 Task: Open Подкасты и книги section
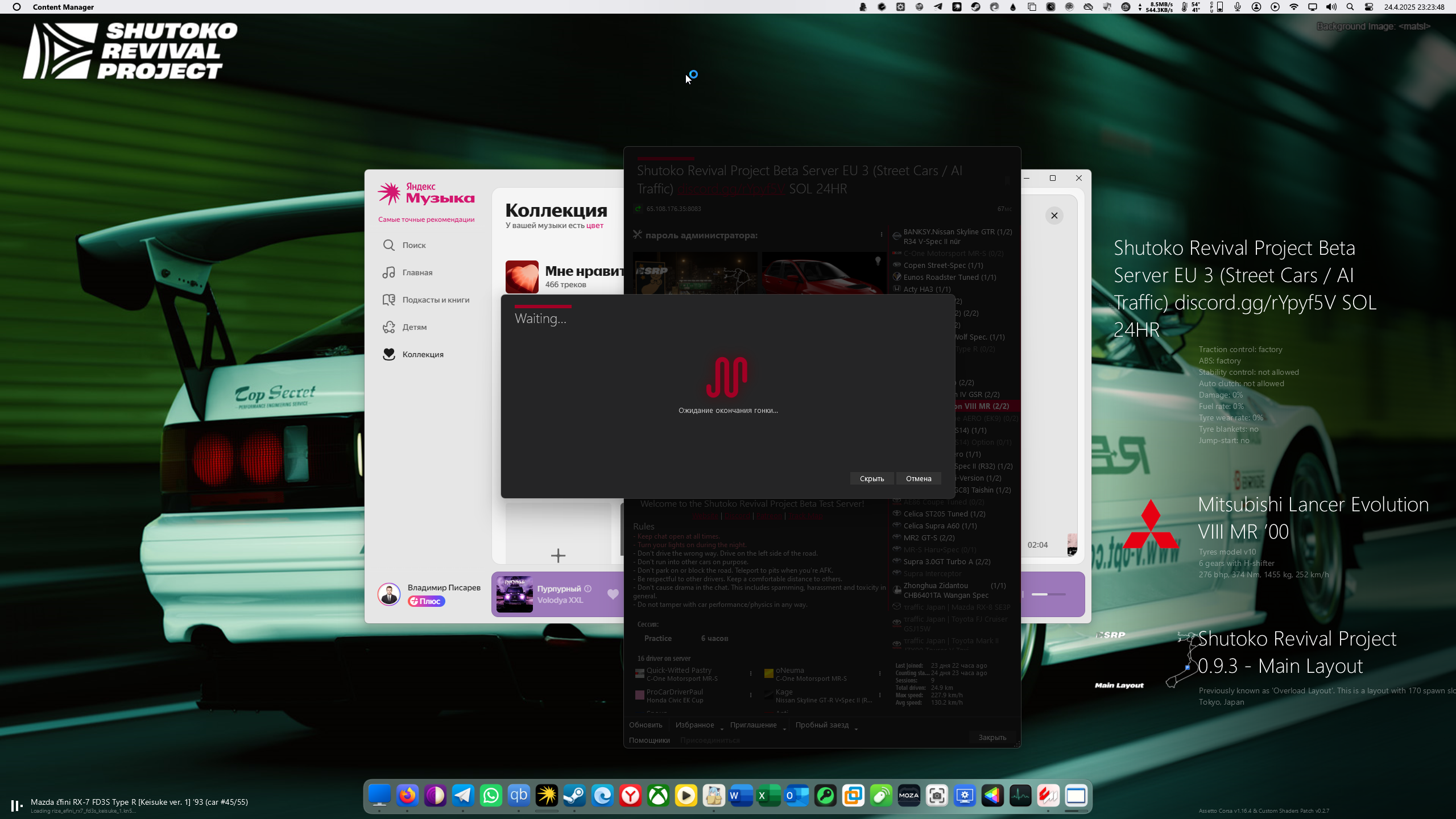pos(426,300)
